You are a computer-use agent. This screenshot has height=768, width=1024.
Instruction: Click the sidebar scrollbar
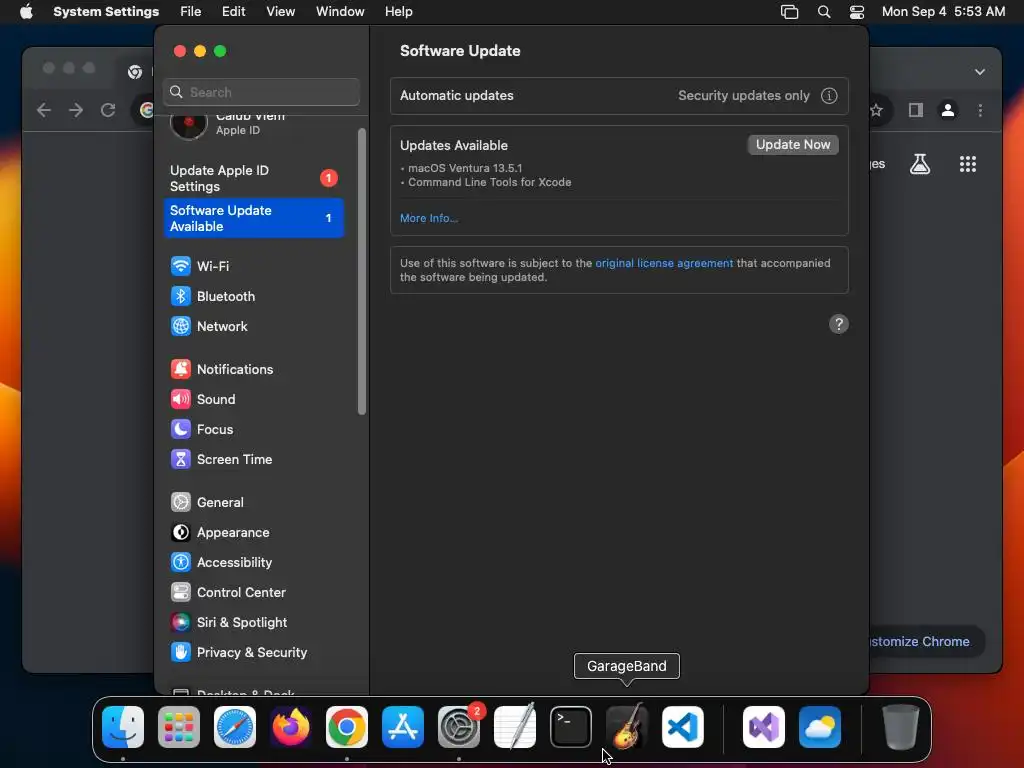(362, 271)
